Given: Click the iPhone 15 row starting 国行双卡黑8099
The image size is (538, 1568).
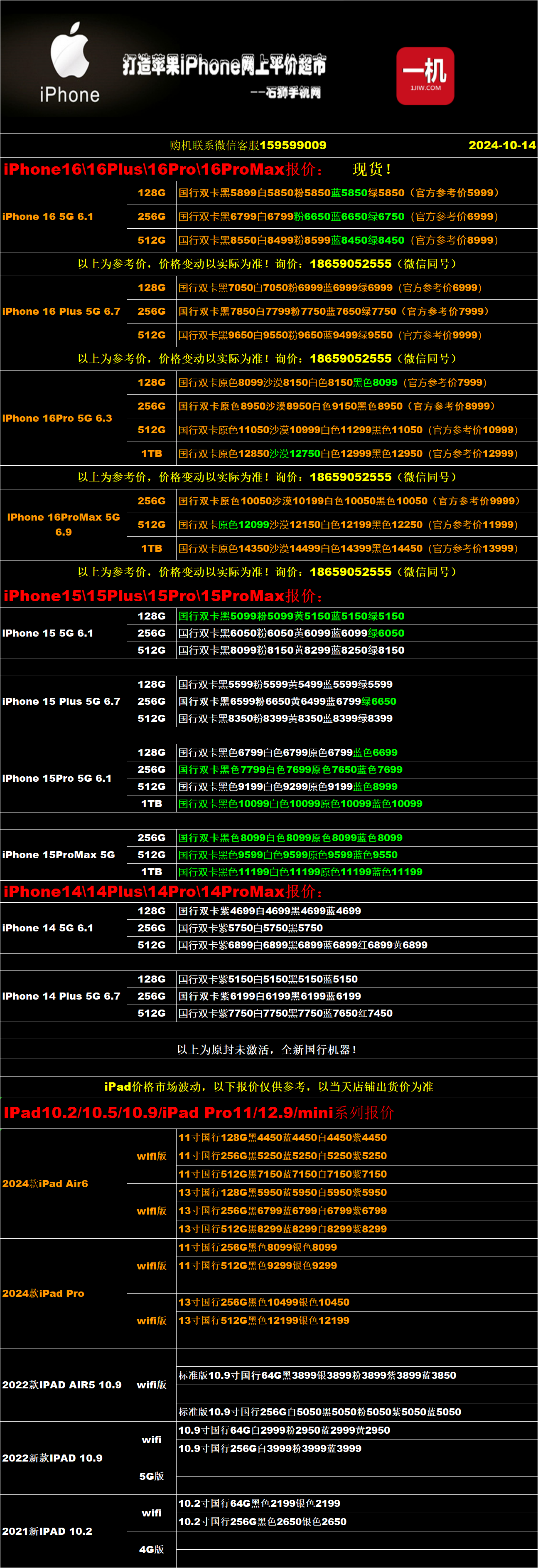Looking at the screenshot, I should click(357, 650).
